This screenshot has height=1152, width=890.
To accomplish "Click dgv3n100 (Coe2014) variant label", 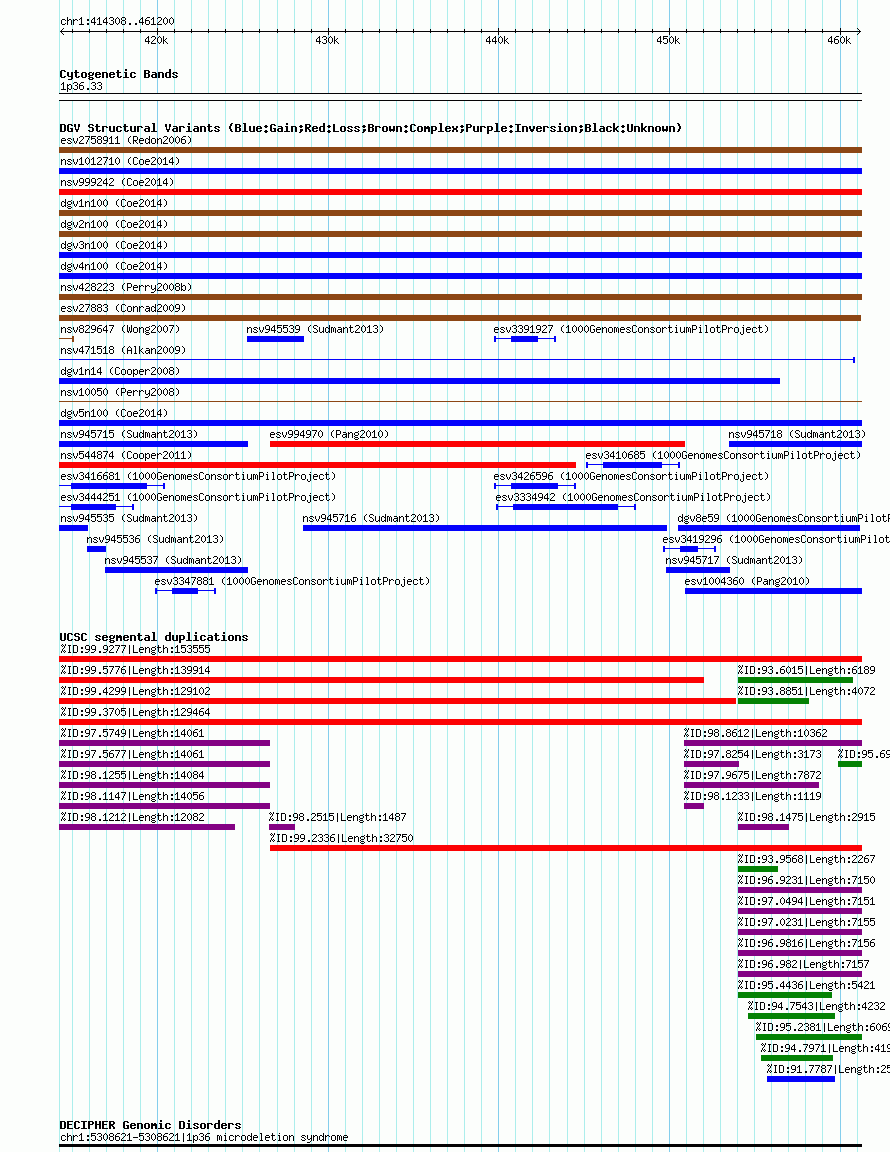I will pyautogui.click(x=114, y=245).
